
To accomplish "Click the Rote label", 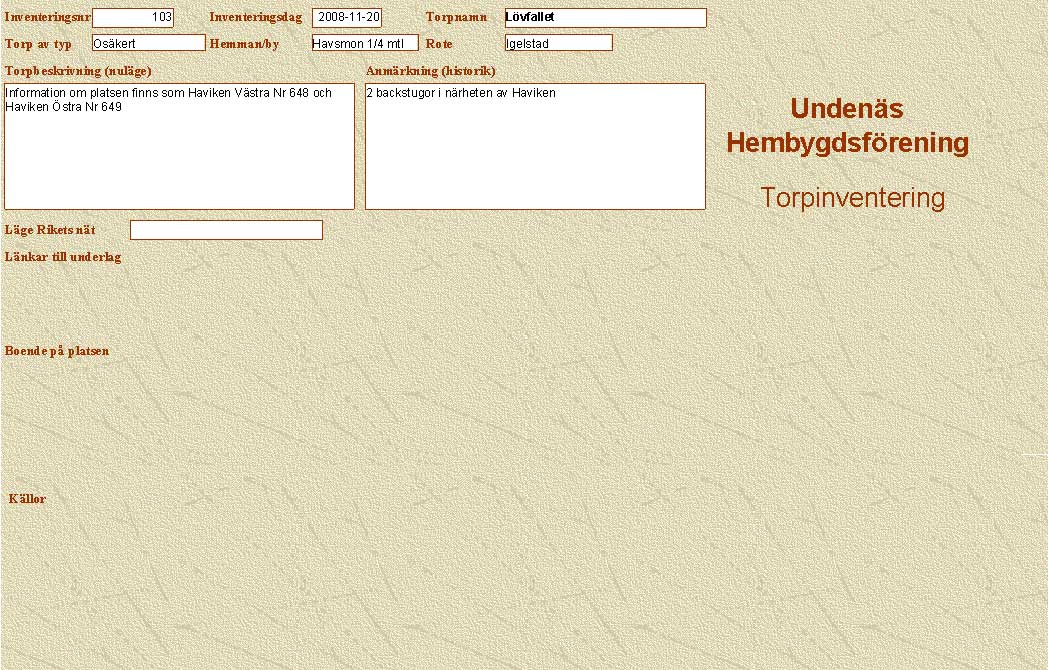I will click(x=439, y=44).
